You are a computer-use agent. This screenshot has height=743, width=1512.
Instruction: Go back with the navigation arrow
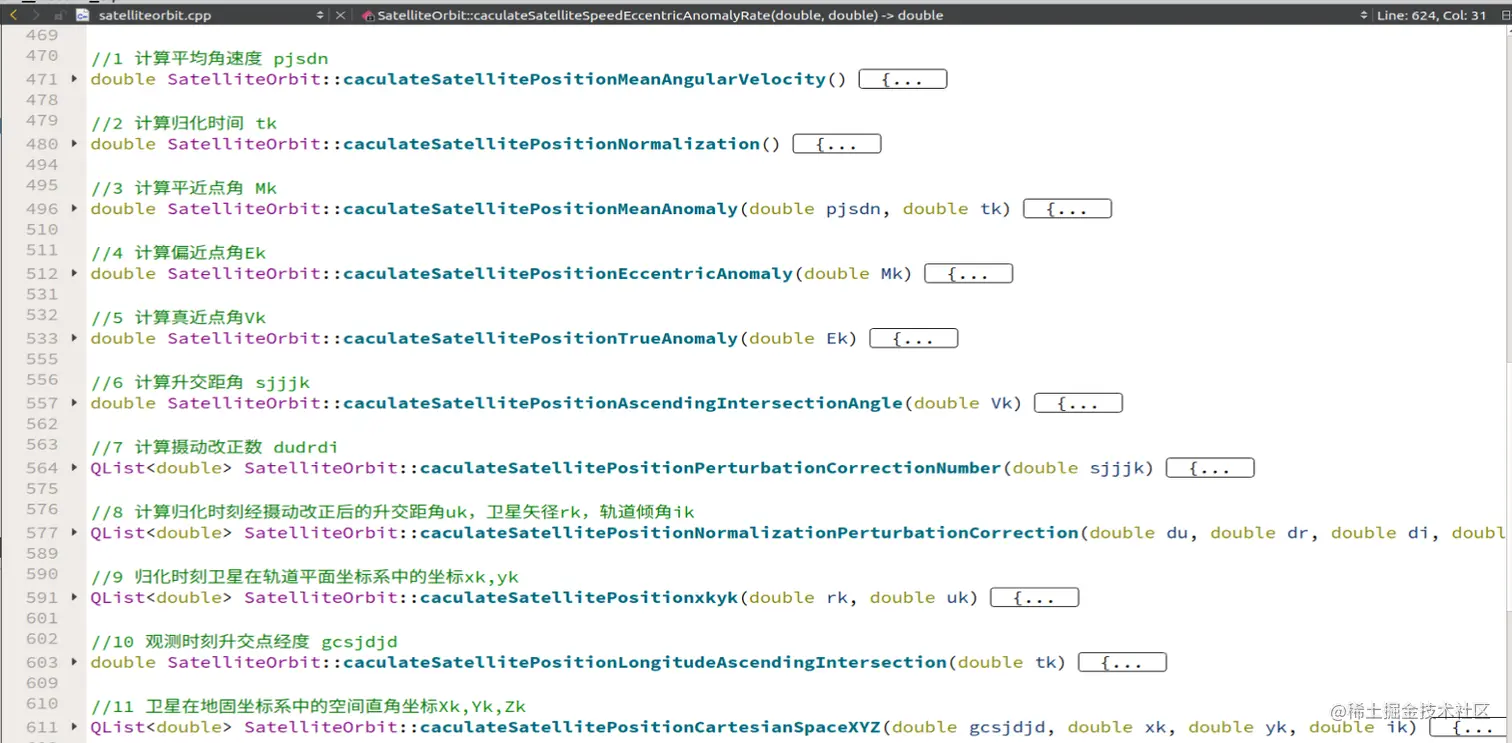click(x=13, y=15)
